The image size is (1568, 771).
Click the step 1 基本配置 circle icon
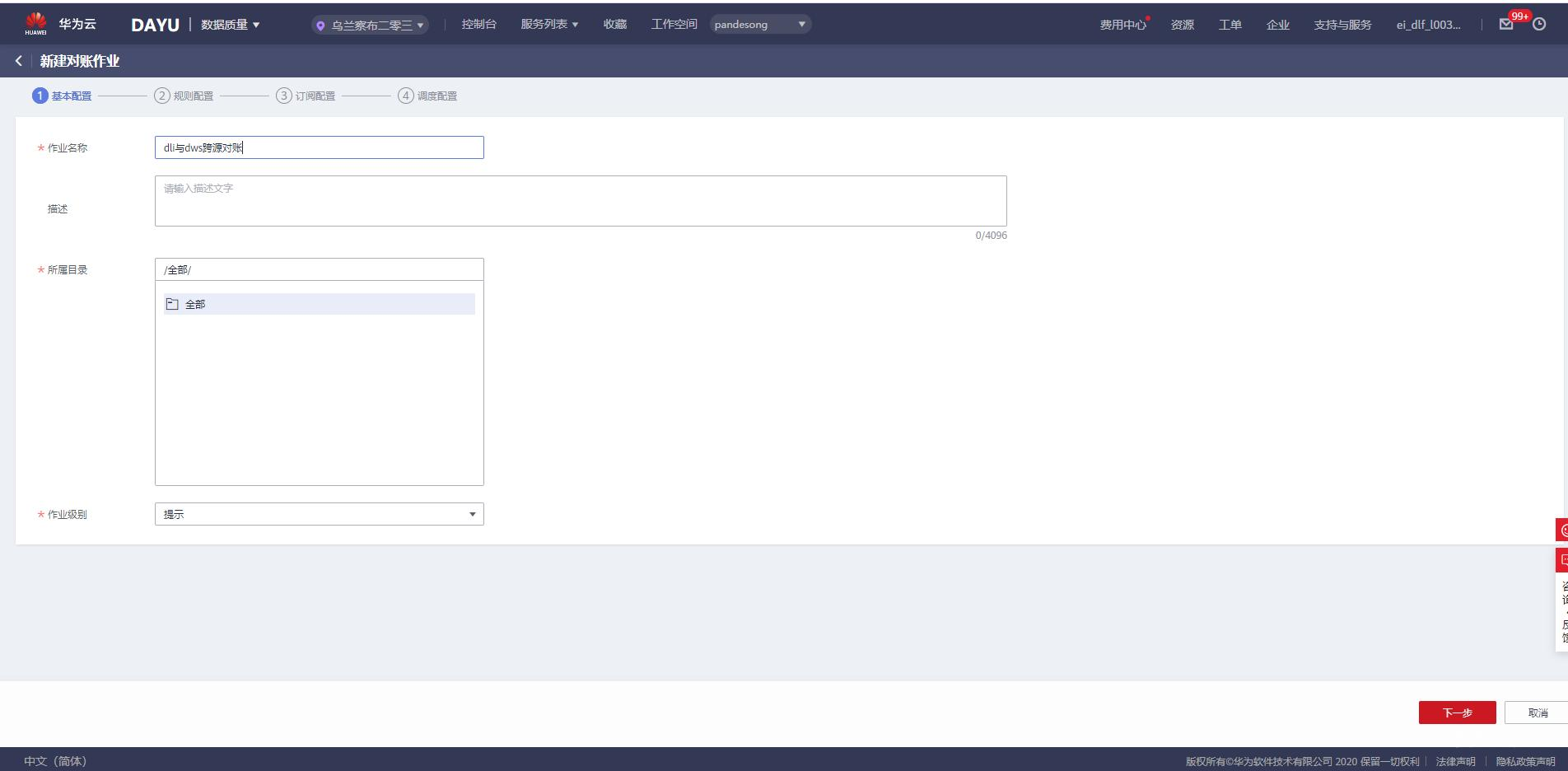coord(40,96)
